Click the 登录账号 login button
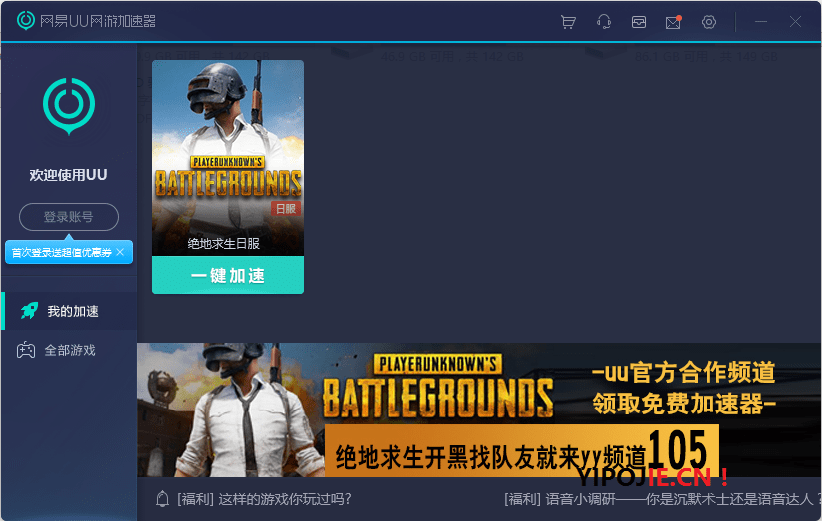This screenshot has height=521, width=822. (x=69, y=217)
